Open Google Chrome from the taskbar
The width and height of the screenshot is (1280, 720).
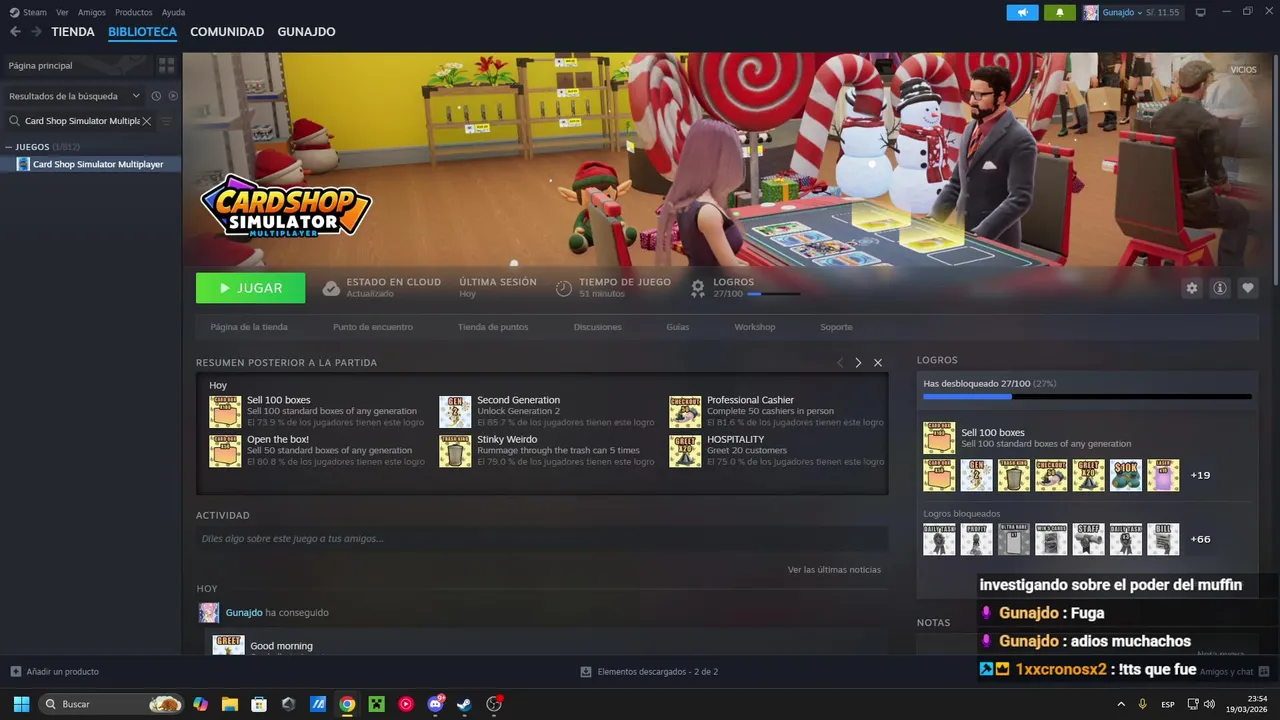[347, 704]
